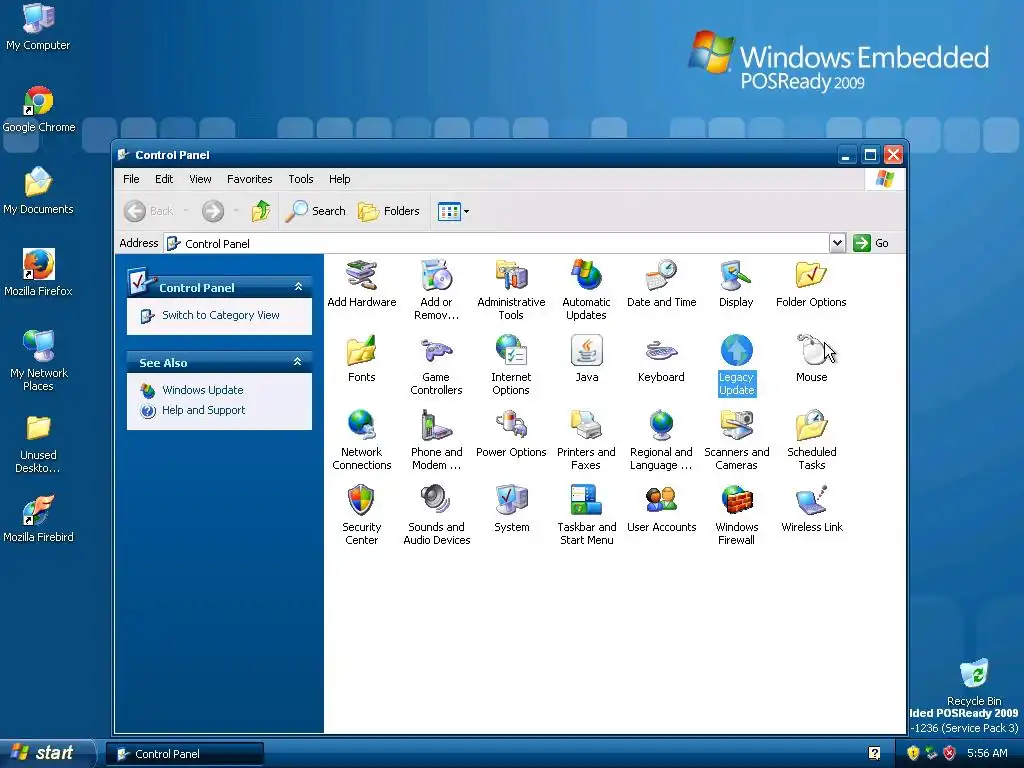Open the Forward button history arrow
1024x768 pixels.
236,210
